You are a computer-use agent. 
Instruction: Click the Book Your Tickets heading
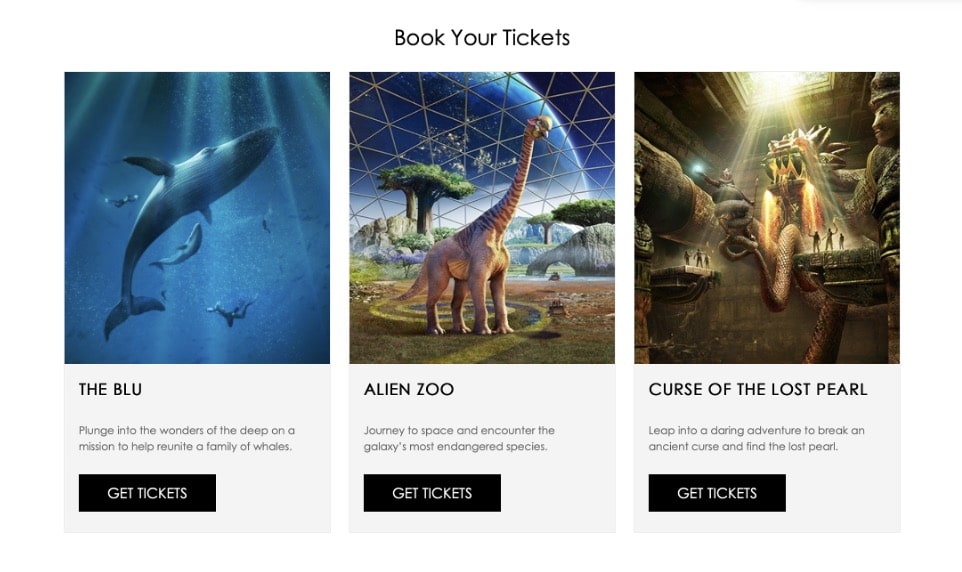coord(482,37)
